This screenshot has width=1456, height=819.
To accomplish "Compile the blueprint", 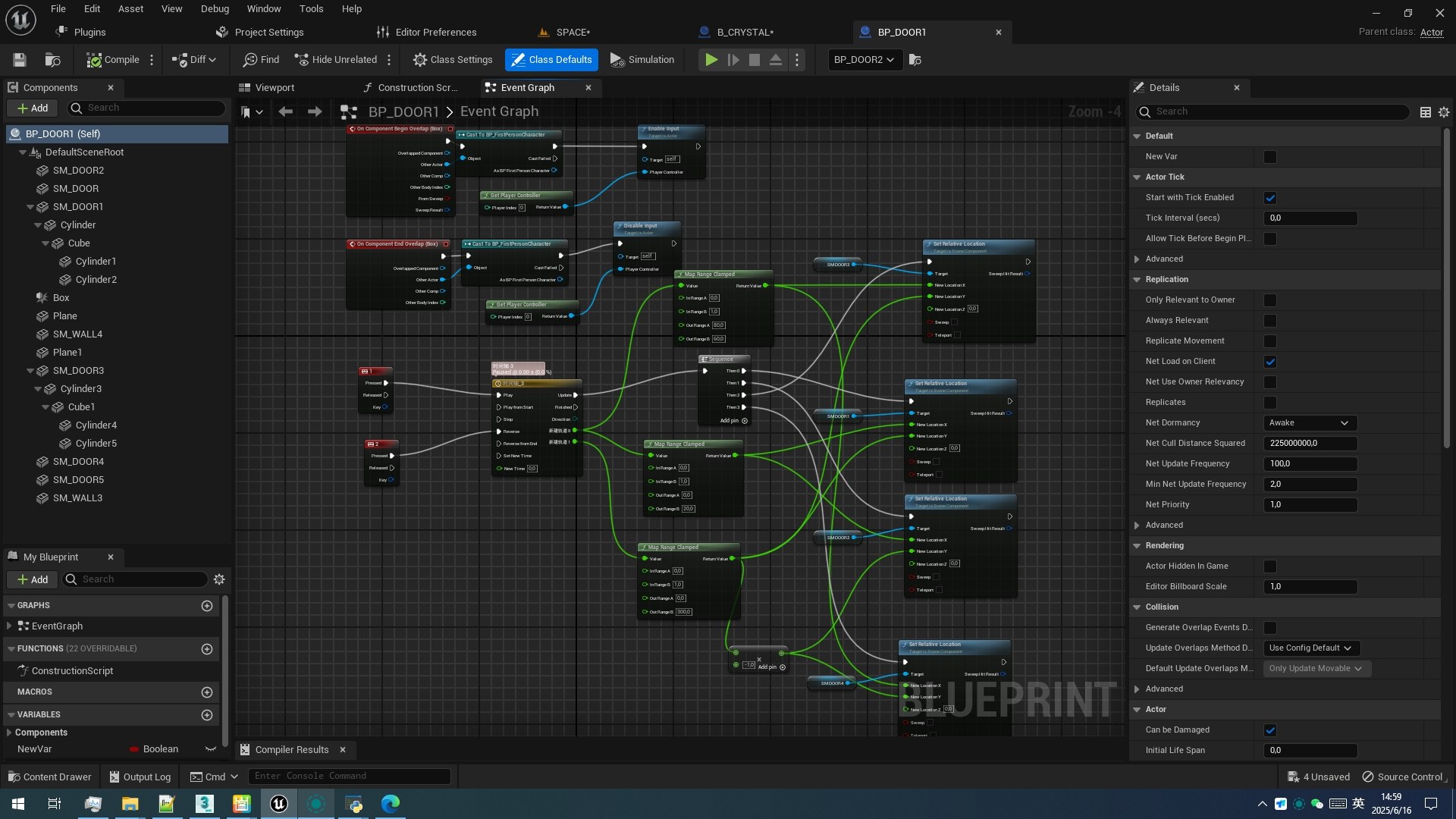I will tap(113, 60).
